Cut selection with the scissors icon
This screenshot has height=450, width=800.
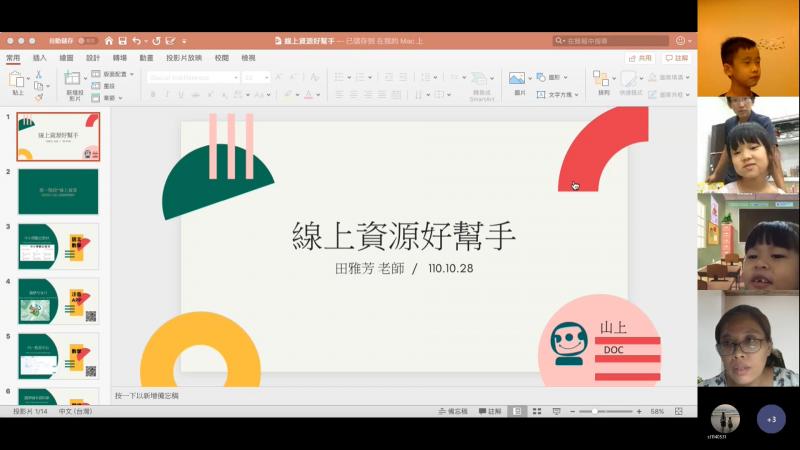39,75
